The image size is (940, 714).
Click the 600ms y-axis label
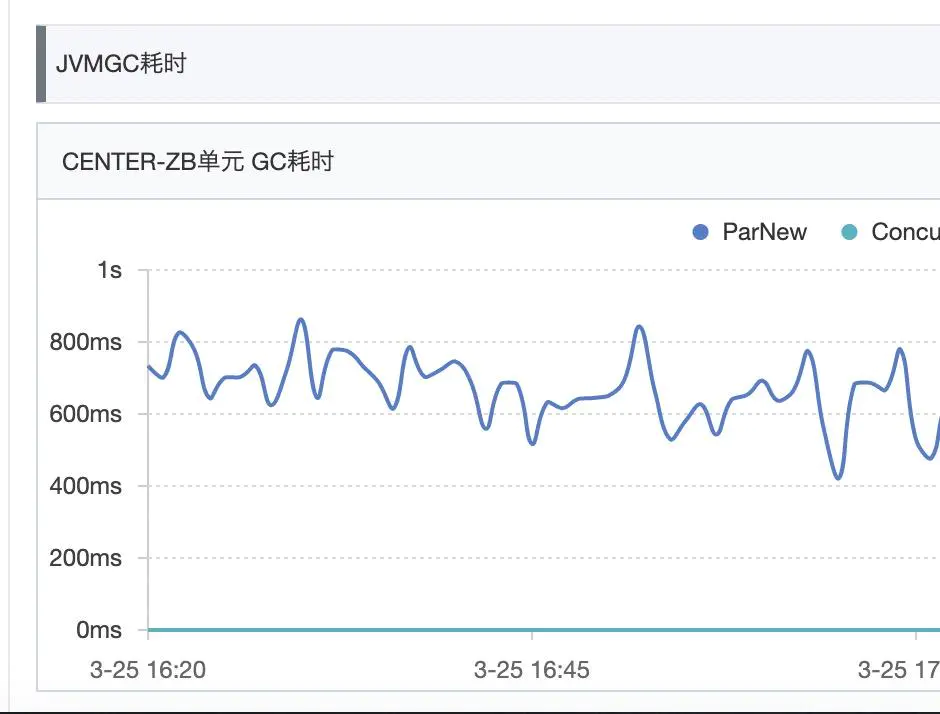(86, 414)
